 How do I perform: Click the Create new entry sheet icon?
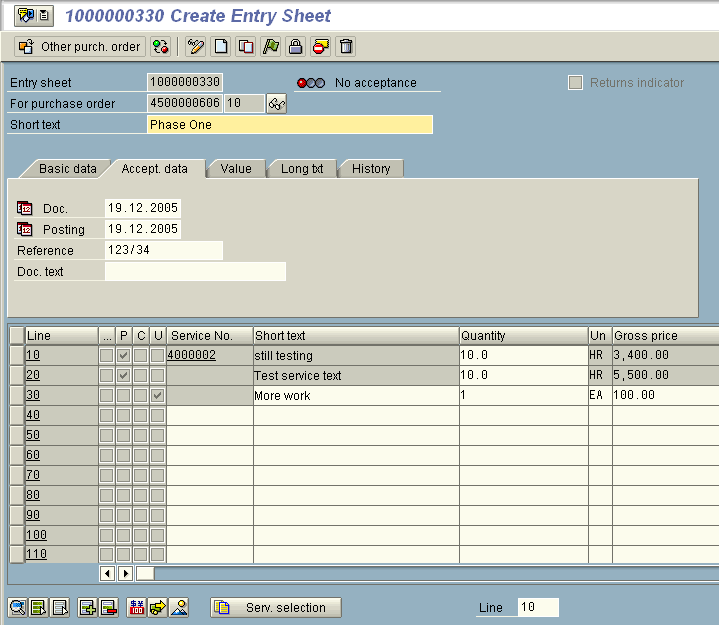click(221, 47)
